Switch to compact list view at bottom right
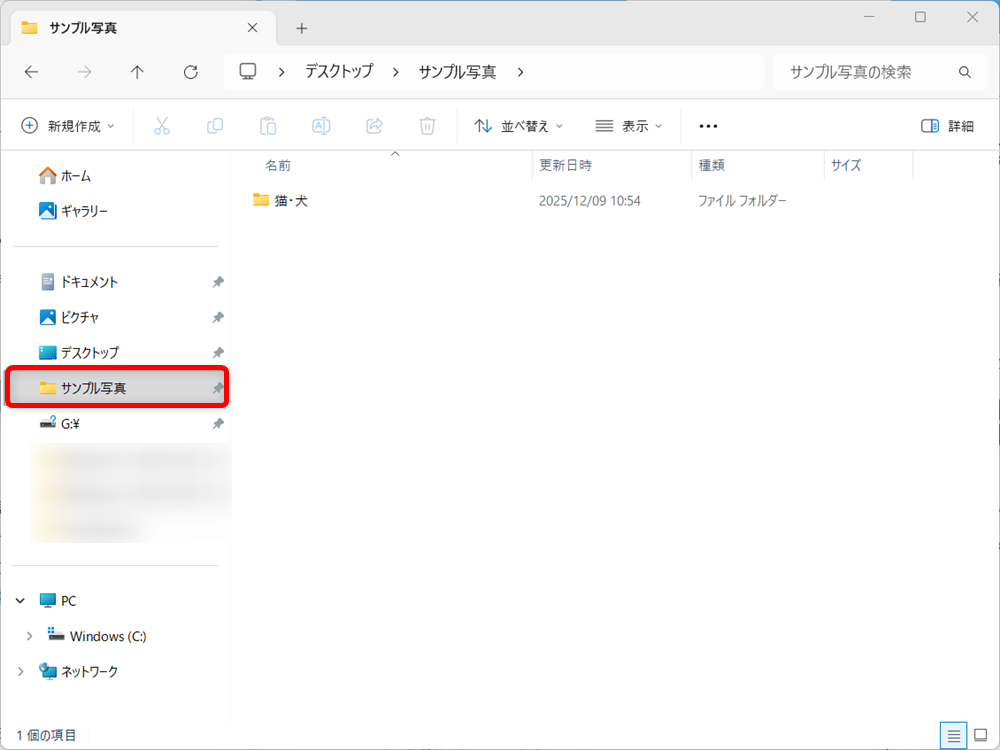1000x750 pixels. pyautogui.click(x=953, y=735)
